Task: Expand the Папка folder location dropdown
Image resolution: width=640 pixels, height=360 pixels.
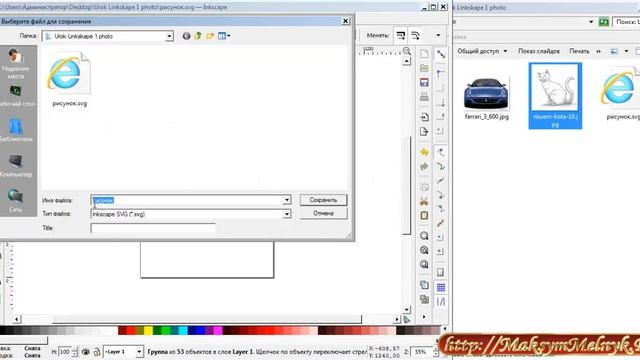Action: click(169, 36)
